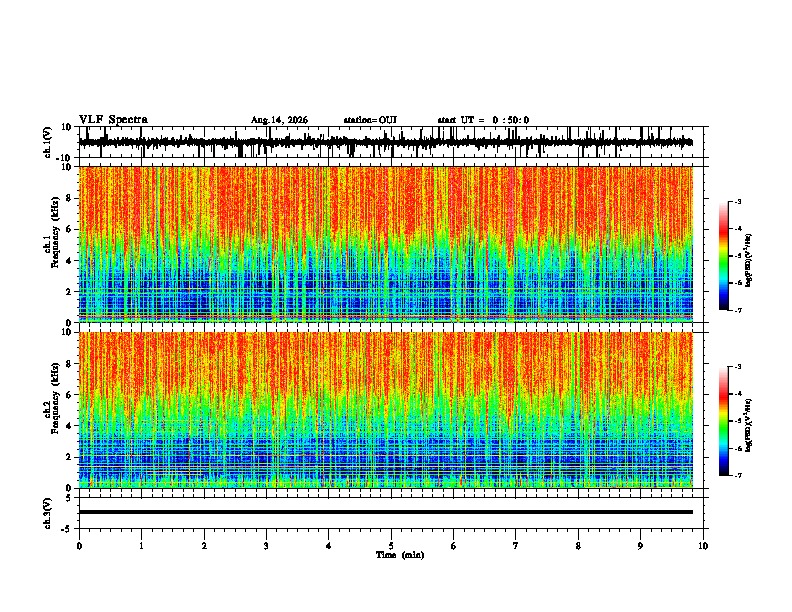The width and height of the screenshot is (792, 612).
Task: Click the "0" tick on the time axis
Action: pos(79,546)
